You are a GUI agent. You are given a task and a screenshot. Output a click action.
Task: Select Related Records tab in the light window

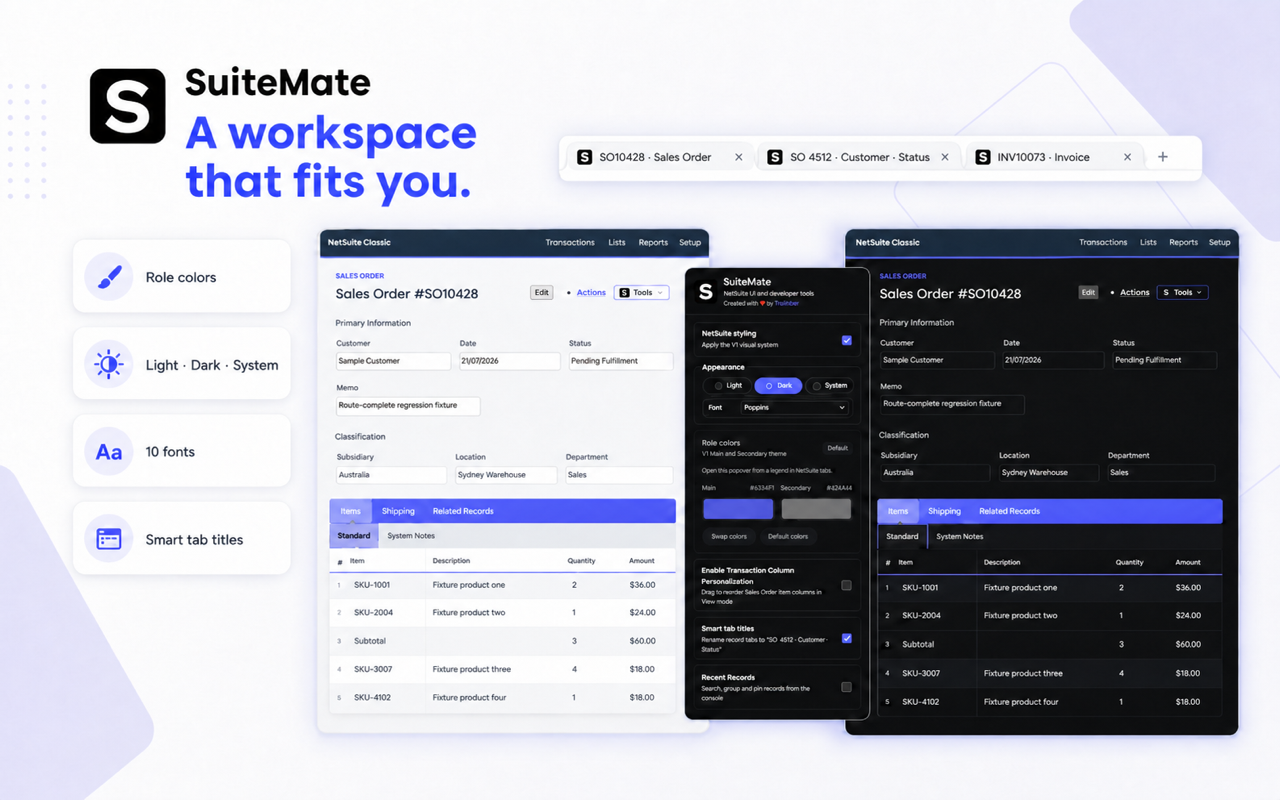[x=463, y=511]
